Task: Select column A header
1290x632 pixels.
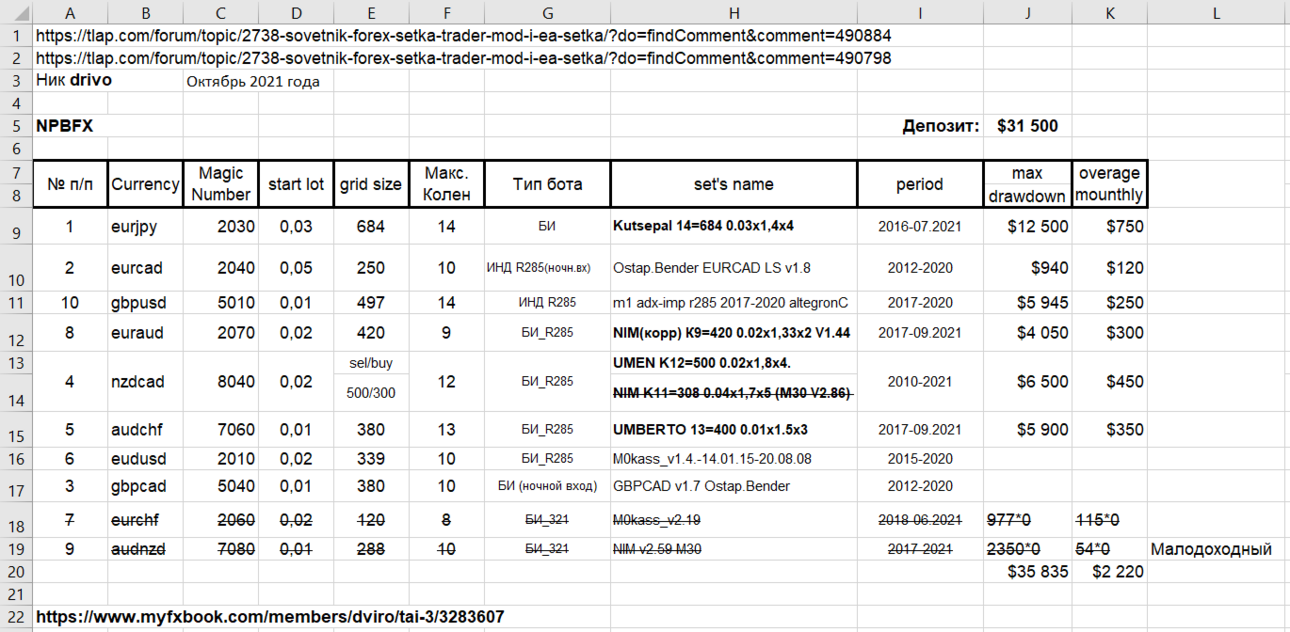Action: [x=70, y=12]
